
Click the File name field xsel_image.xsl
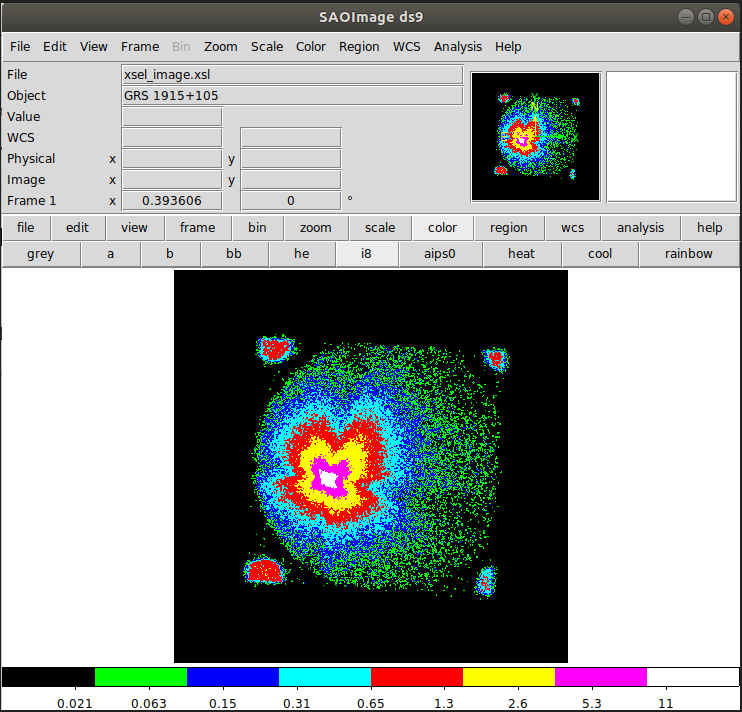tap(292, 75)
